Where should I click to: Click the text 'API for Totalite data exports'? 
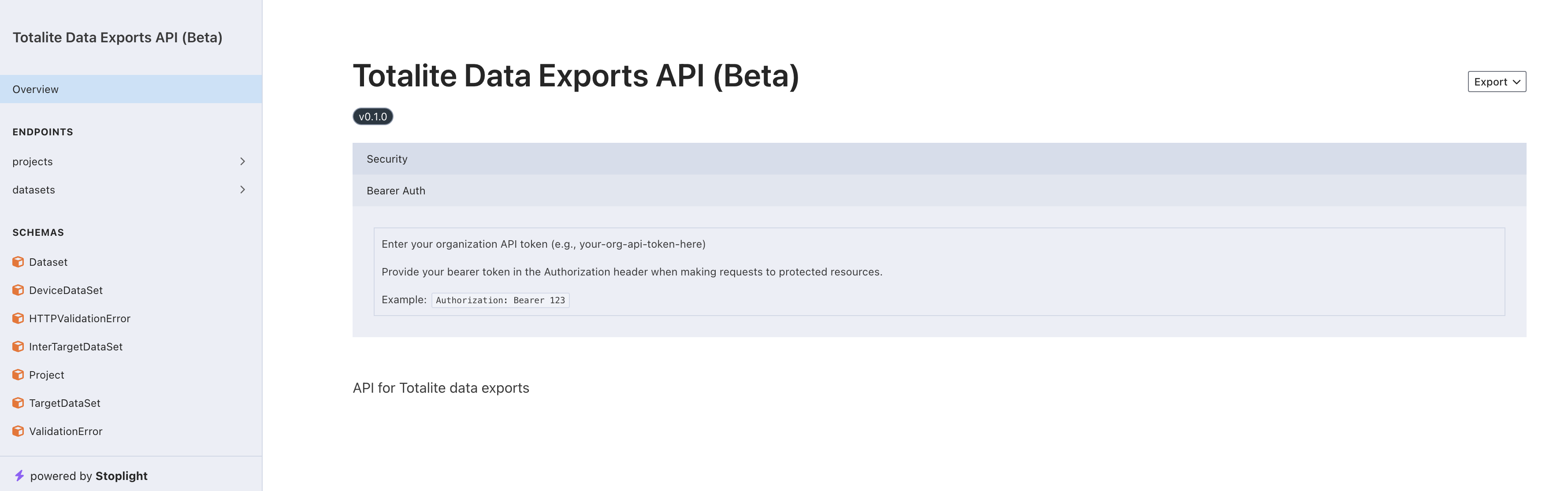click(441, 387)
